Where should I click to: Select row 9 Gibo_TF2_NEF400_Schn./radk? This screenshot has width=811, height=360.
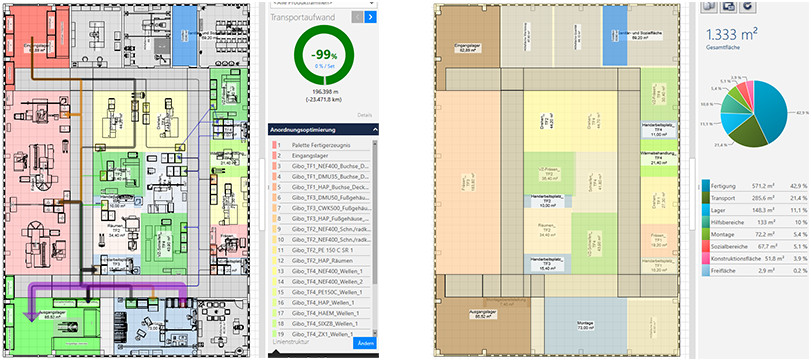321,229
